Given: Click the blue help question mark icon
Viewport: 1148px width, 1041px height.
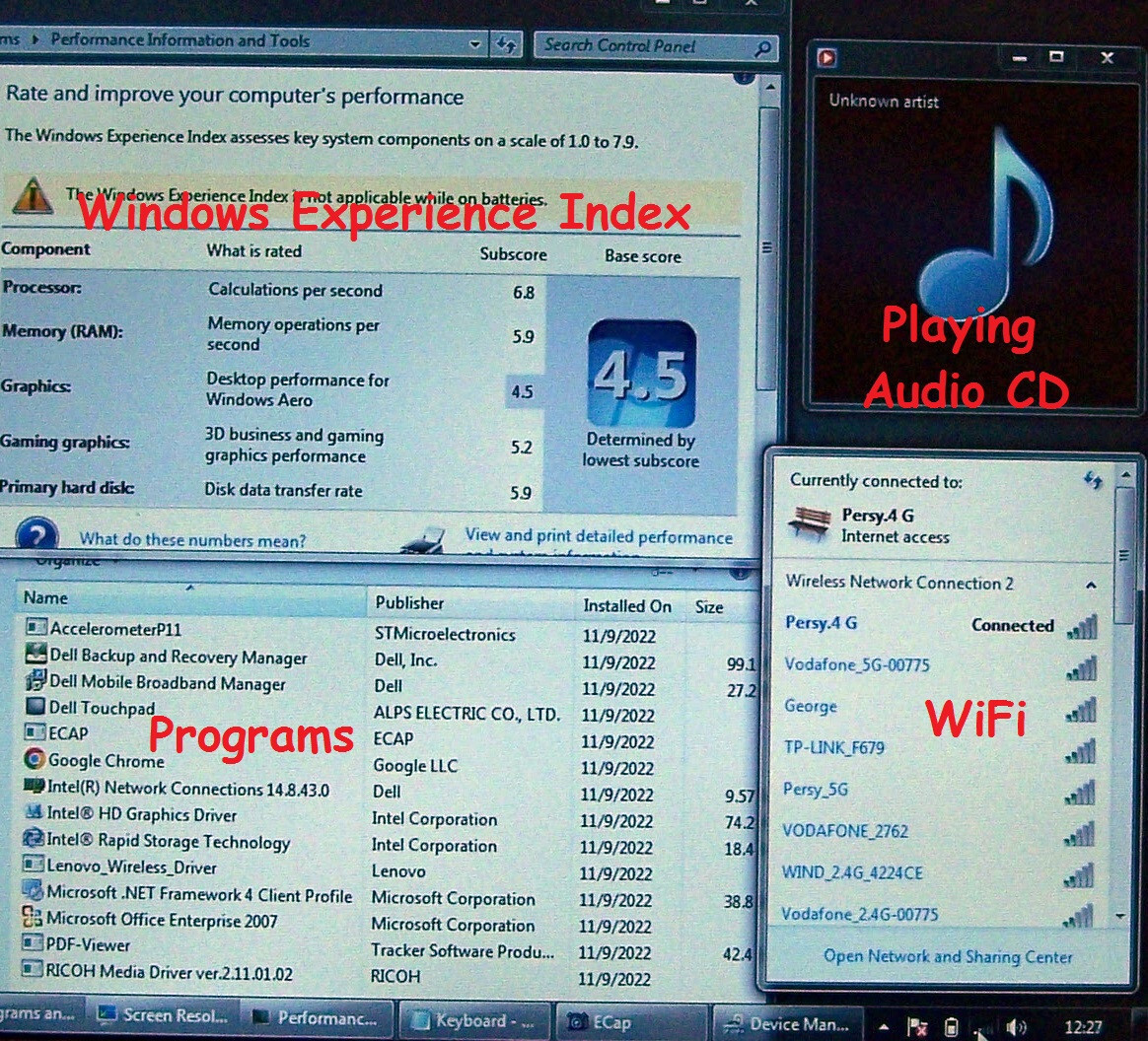Looking at the screenshot, I should tap(36, 534).
